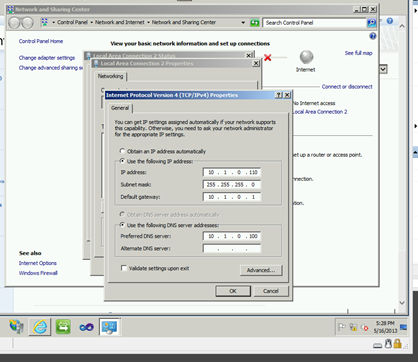Click the Control Panel icon in address bar
The height and width of the screenshot is (362, 418).
click(x=44, y=22)
